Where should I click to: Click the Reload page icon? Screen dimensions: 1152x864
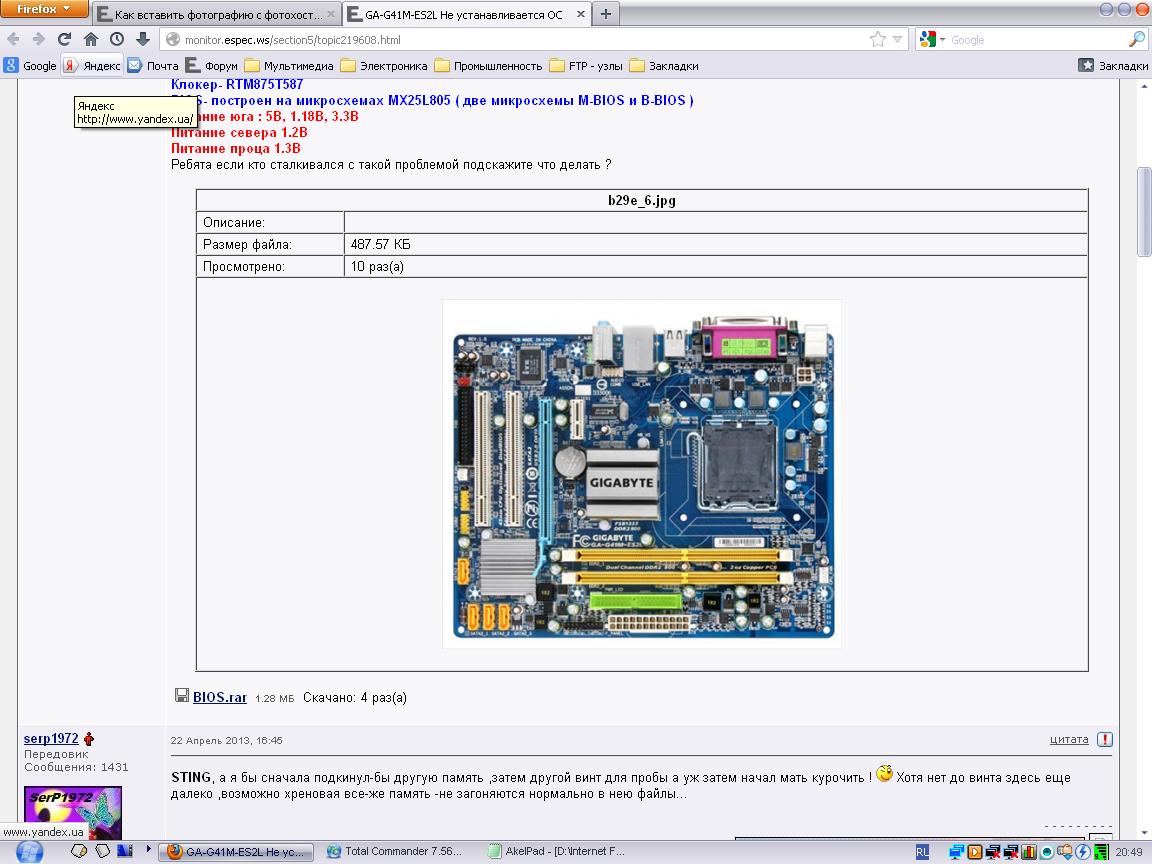(64, 39)
